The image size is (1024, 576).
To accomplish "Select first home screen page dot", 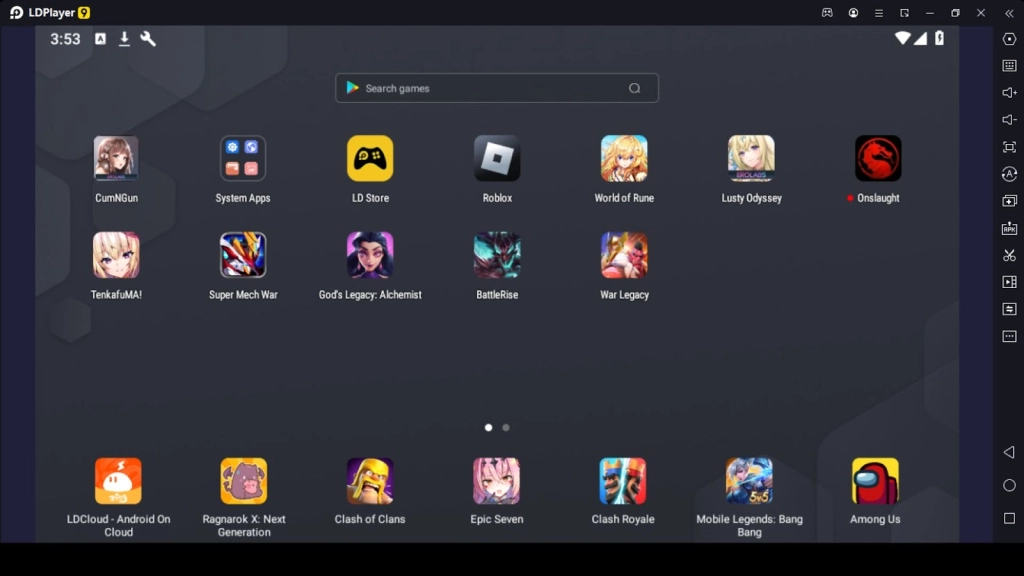I will pyautogui.click(x=488, y=428).
